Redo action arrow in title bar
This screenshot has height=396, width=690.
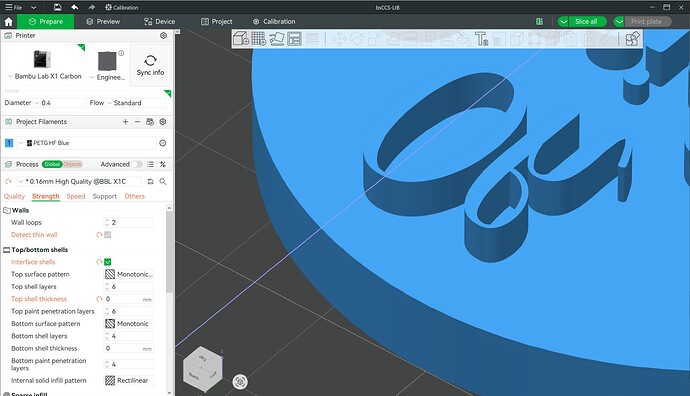click(91, 7)
